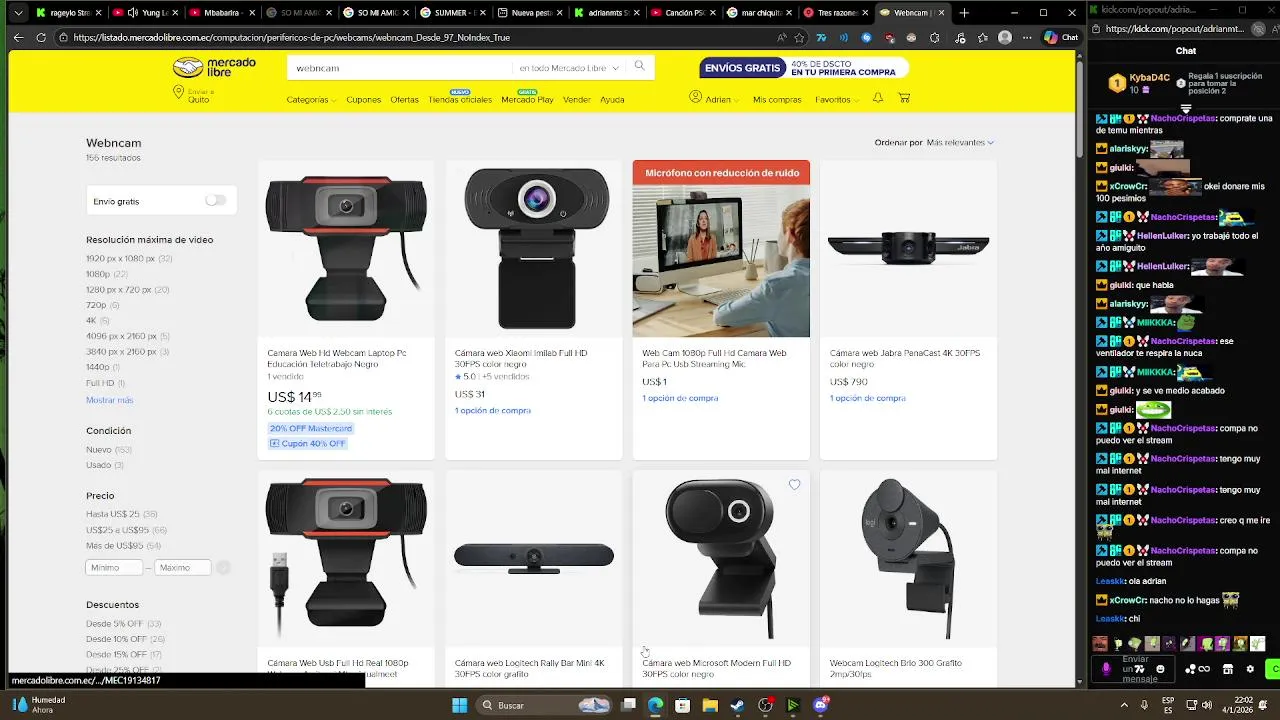The width and height of the screenshot is (1280, 720).
Task: Filter by Usado condition
Action: (x=105, y=465)
